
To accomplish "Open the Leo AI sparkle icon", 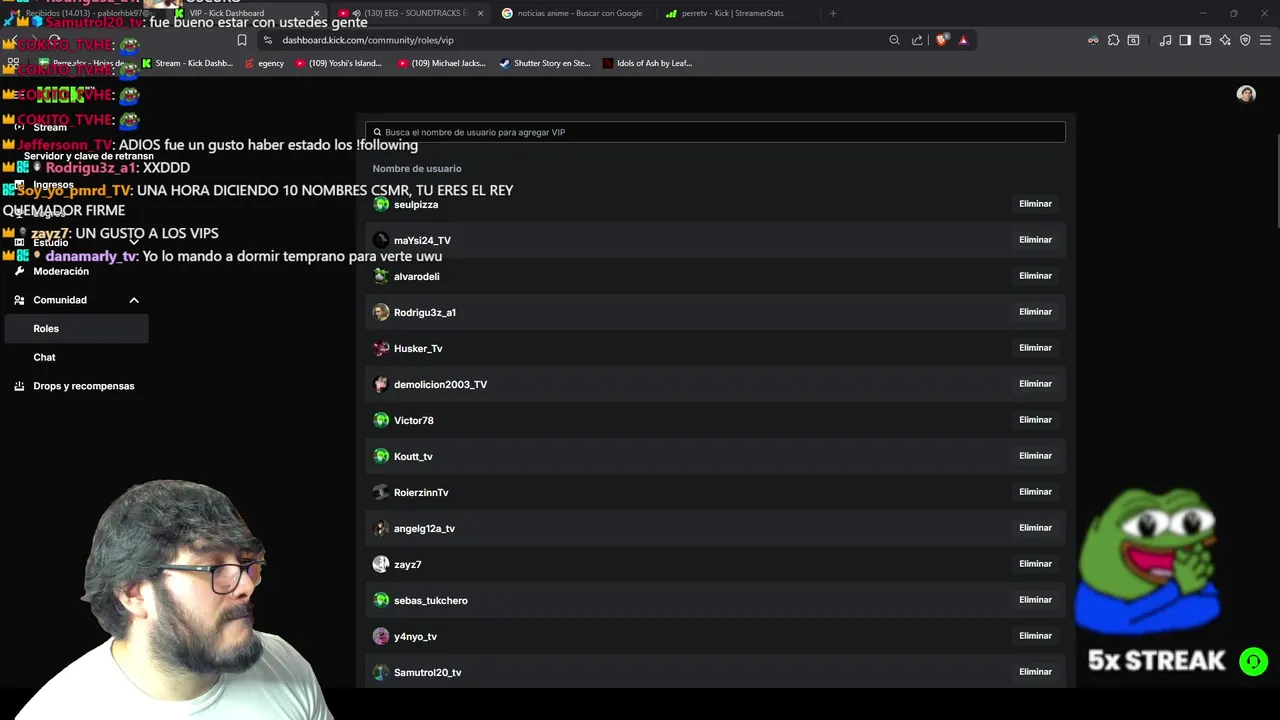I will coord(1225,40).
